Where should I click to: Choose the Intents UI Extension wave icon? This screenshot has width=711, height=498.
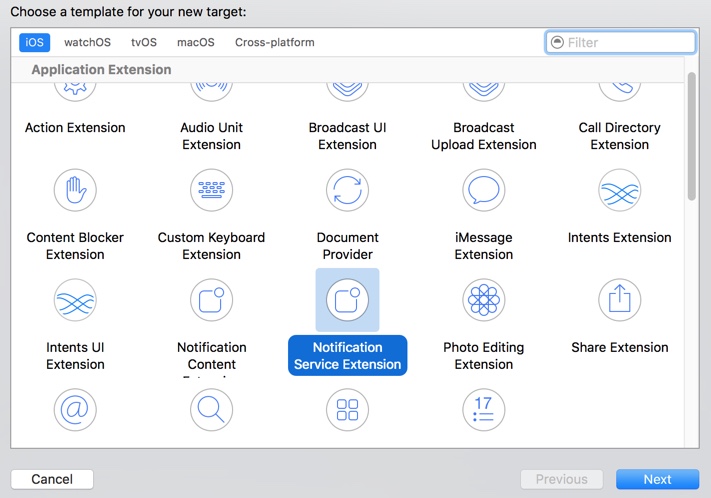point(75,300)
